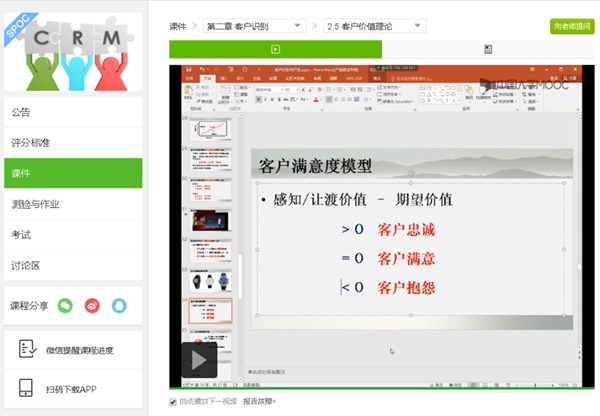Click the 感知/让渡价值 bullet text
The height and width of the screenshot is (416, 600).
320,199
